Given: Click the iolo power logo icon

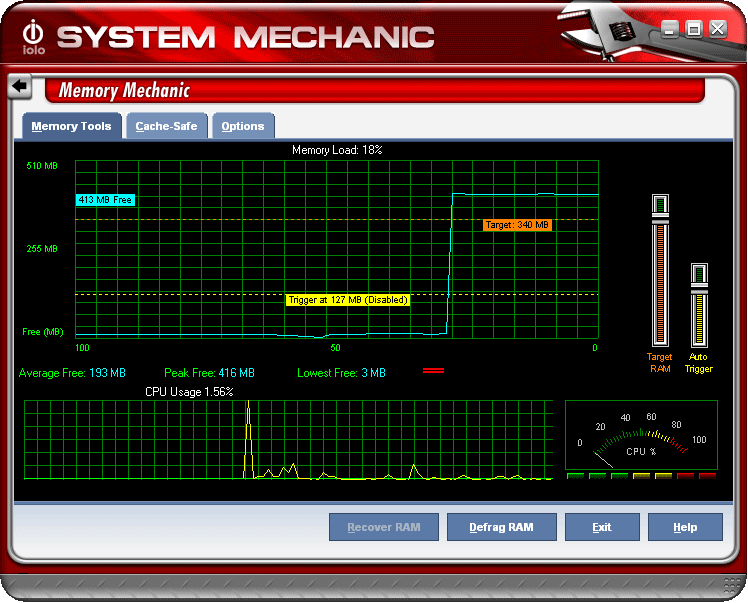Looking at the screenshot, I should [x=33, y=37].
